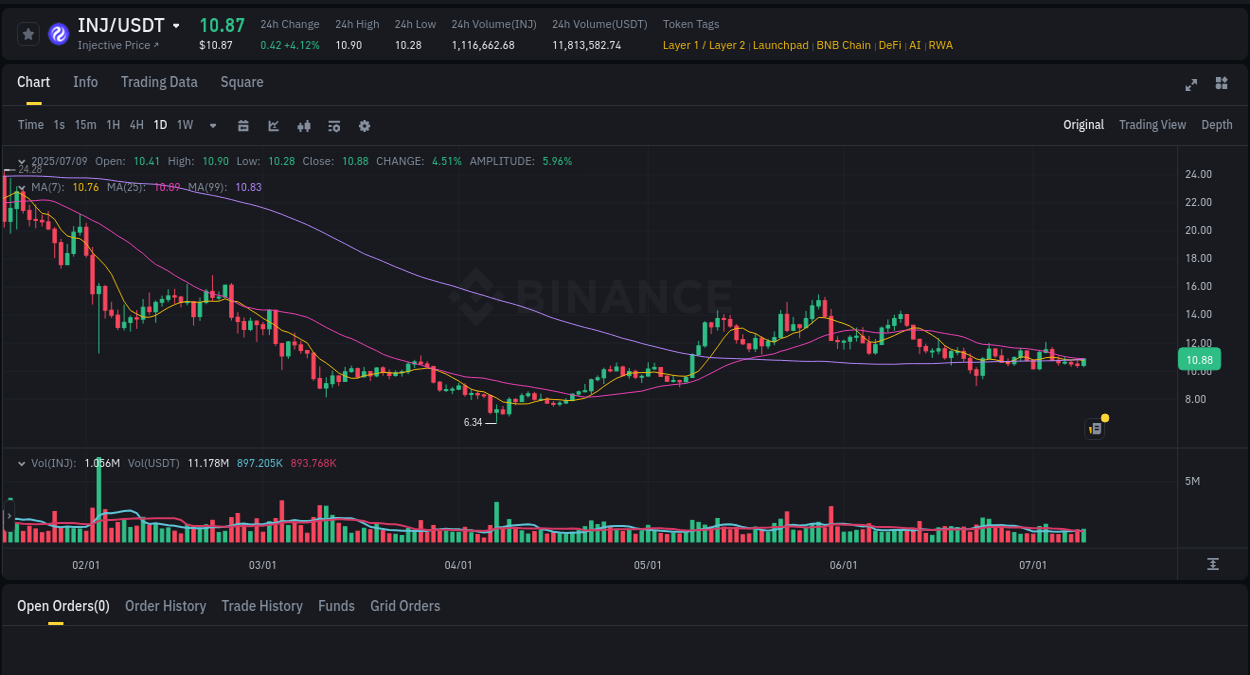The image size is (1250, 675).
Task: Switch to the Trading Data tab
Action: 159,82
